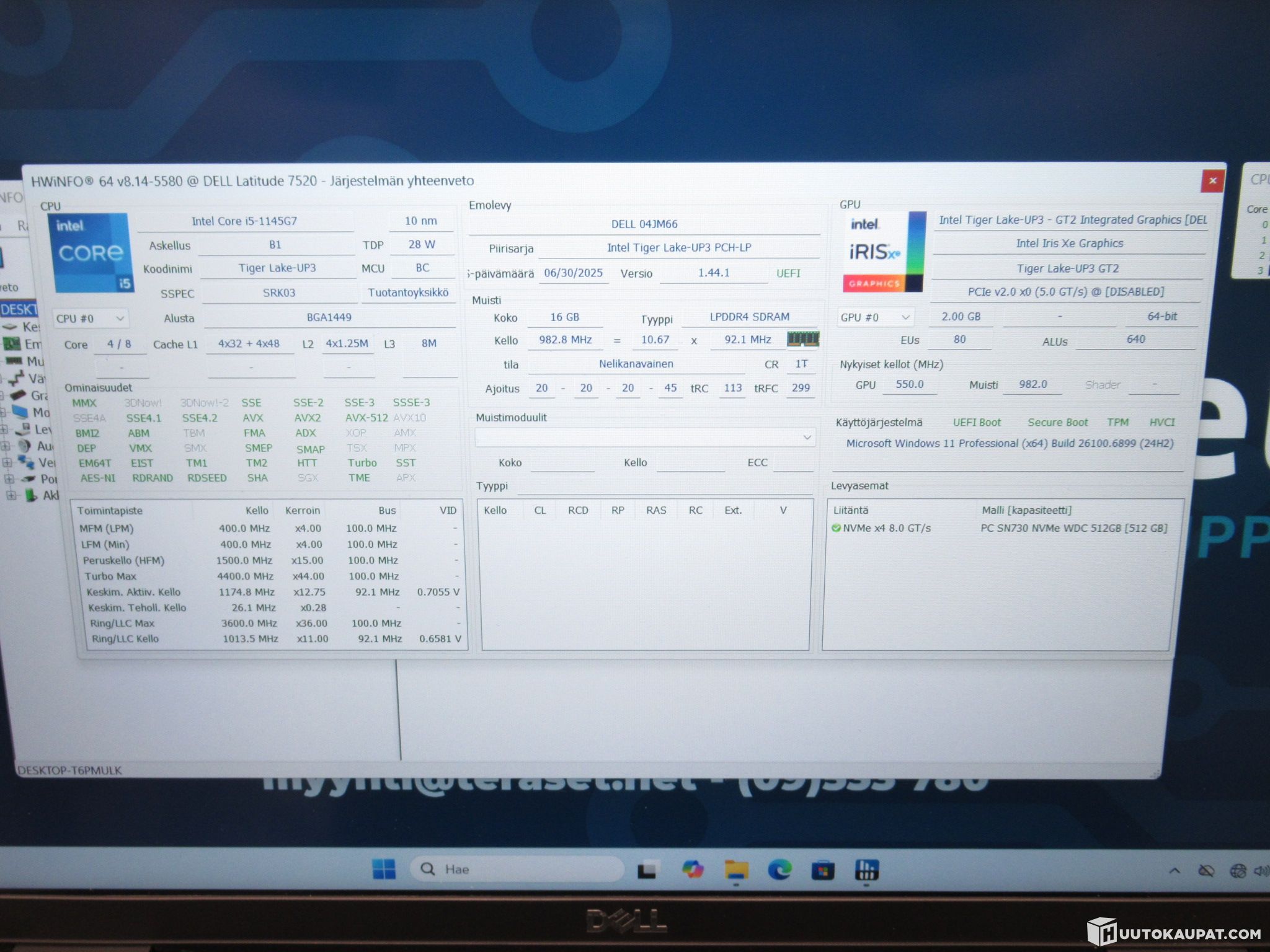Screen dimensions: 1270x952
Task: Click the VID column header
Action: coord(448,511)
